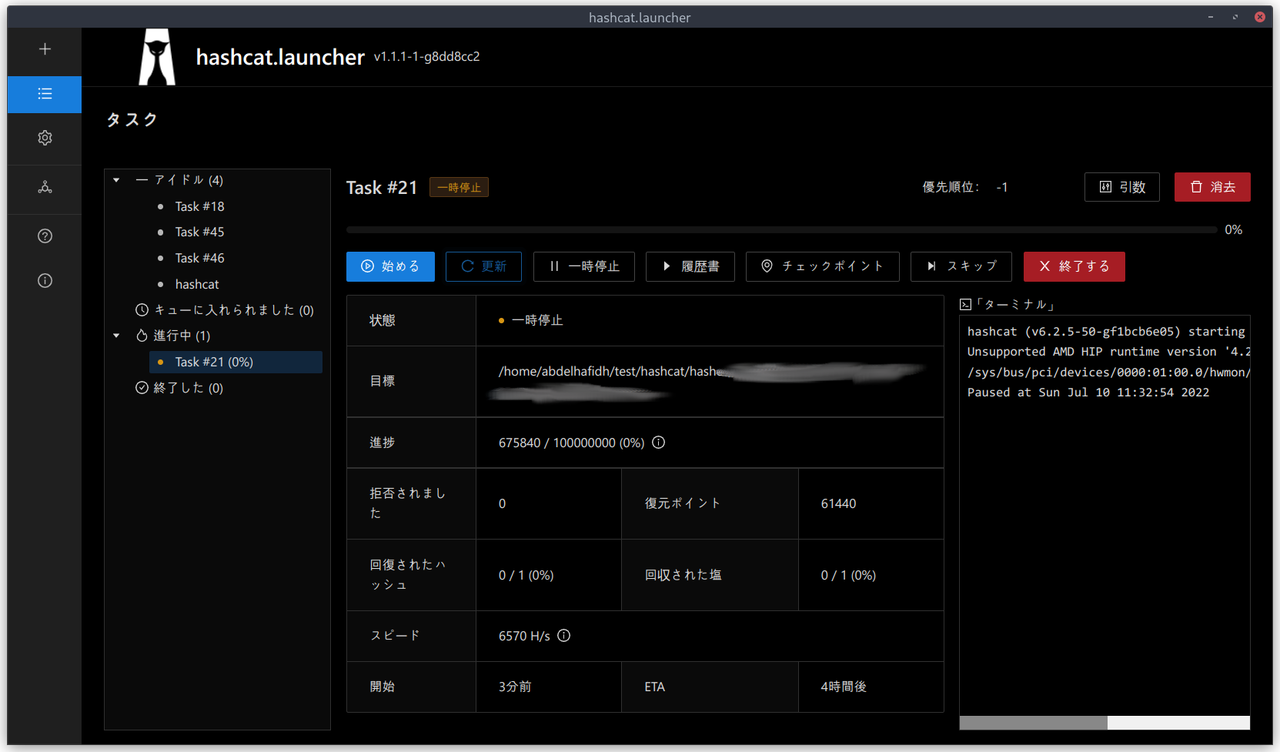Viewport: 1280px width, 752px height.
Task: Click the terminal horizontal scrollbar
Action: [x=1033, y=722]
